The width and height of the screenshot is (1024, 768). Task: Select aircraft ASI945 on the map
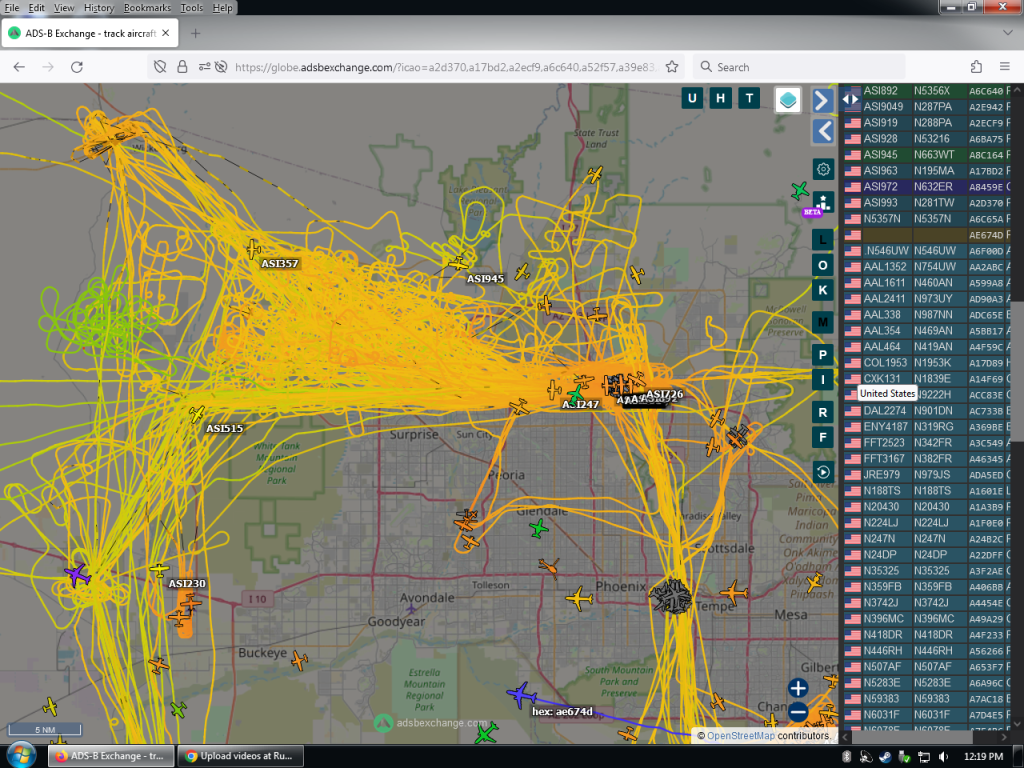pyautogui.click(x=458, y=263)
